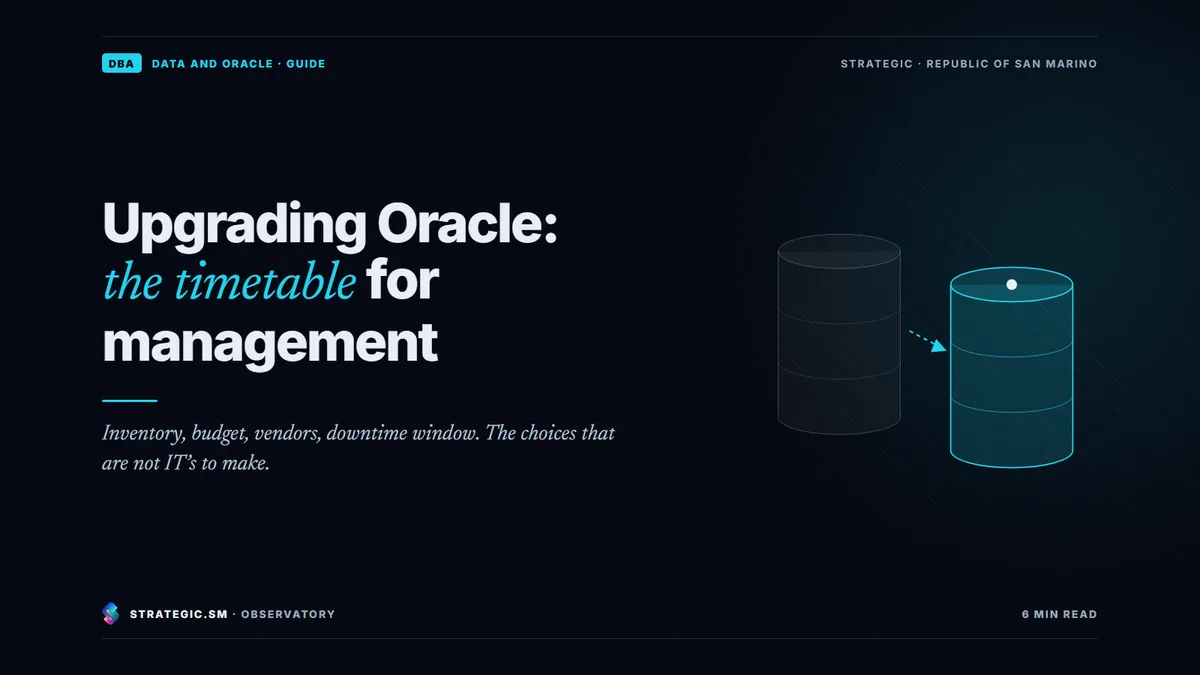Click the 'OBSERVATORY' footer label
The width and height of the screenshot is (1200, 675).
[288, 614]
